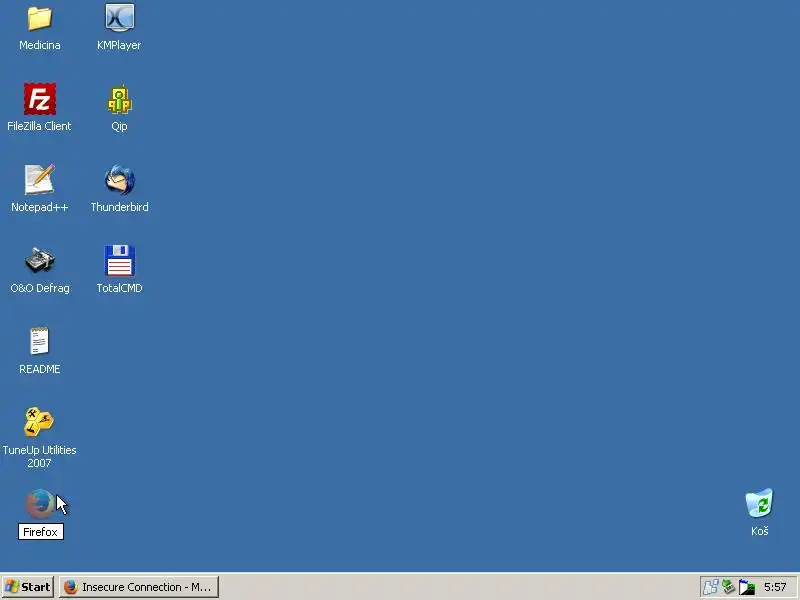The image size is (800, 600).
Task: Select the Medicina folder icon
Action: pyautogui.click(x=40, y=18)
